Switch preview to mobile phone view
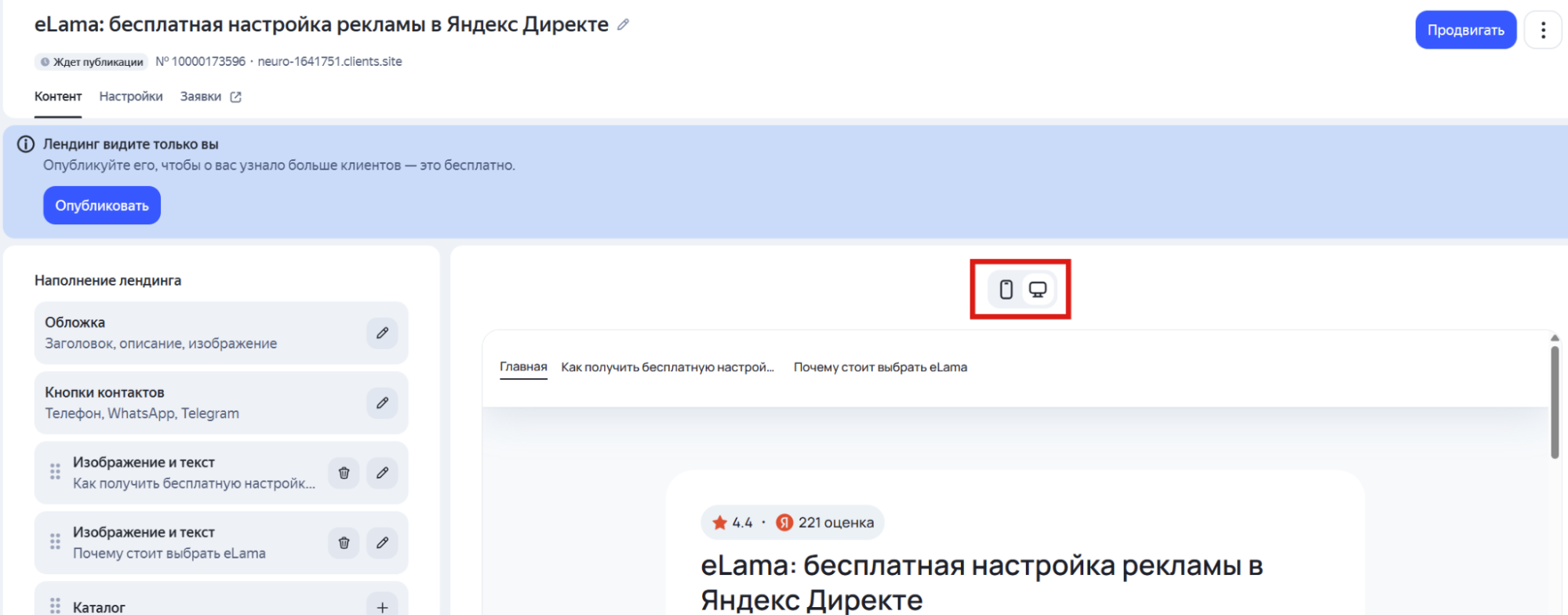 pos(1006,289)
